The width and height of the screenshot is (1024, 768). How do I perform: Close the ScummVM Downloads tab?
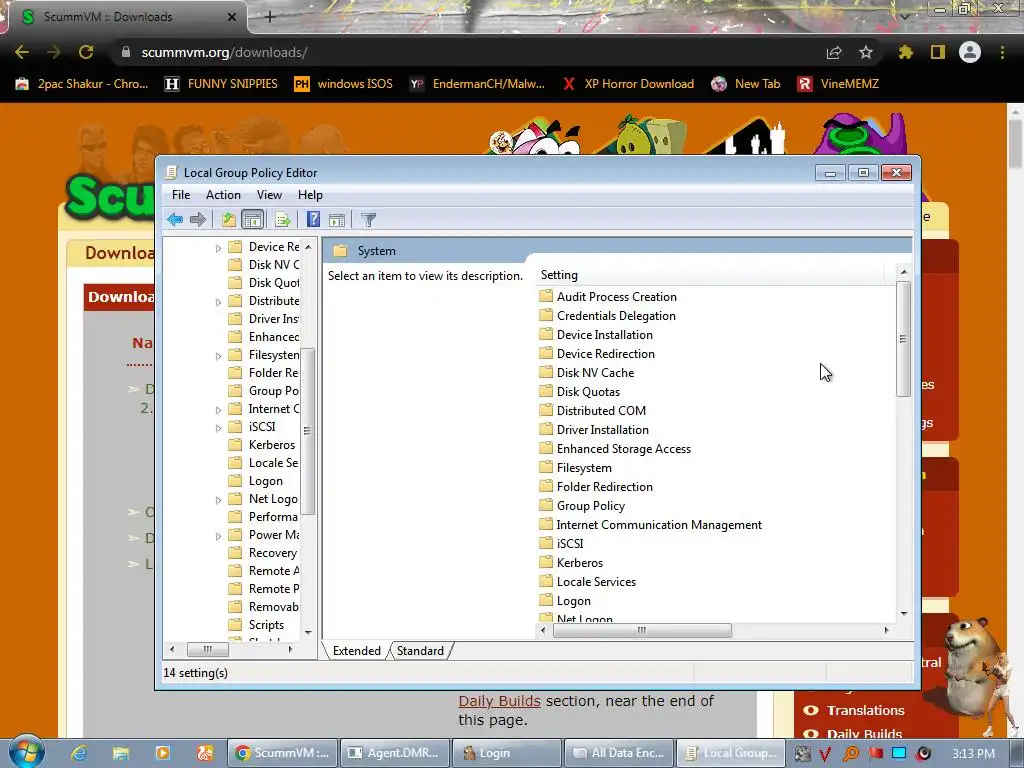tap(232, 17)
